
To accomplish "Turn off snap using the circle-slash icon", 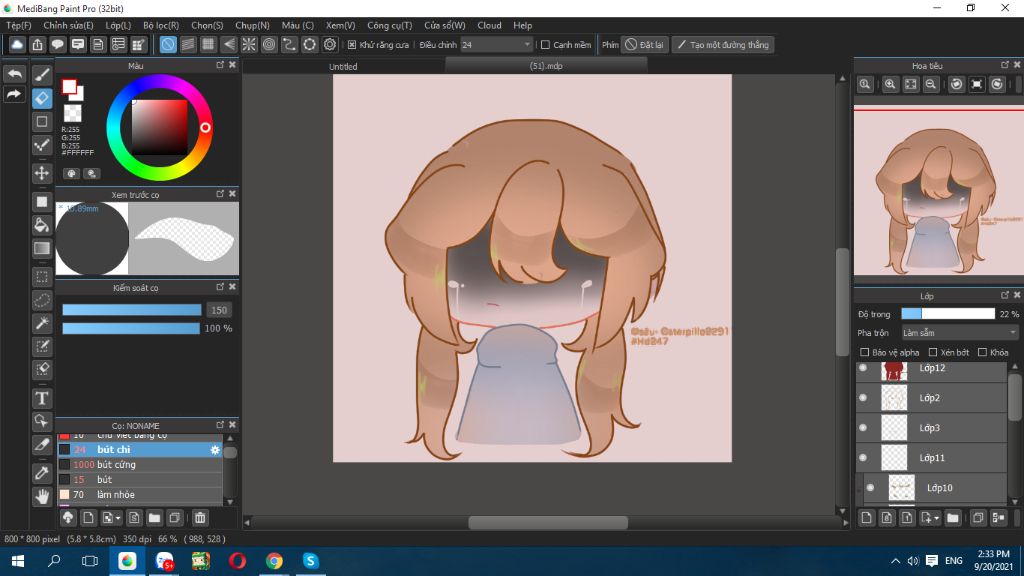I will tap(168, 44).
